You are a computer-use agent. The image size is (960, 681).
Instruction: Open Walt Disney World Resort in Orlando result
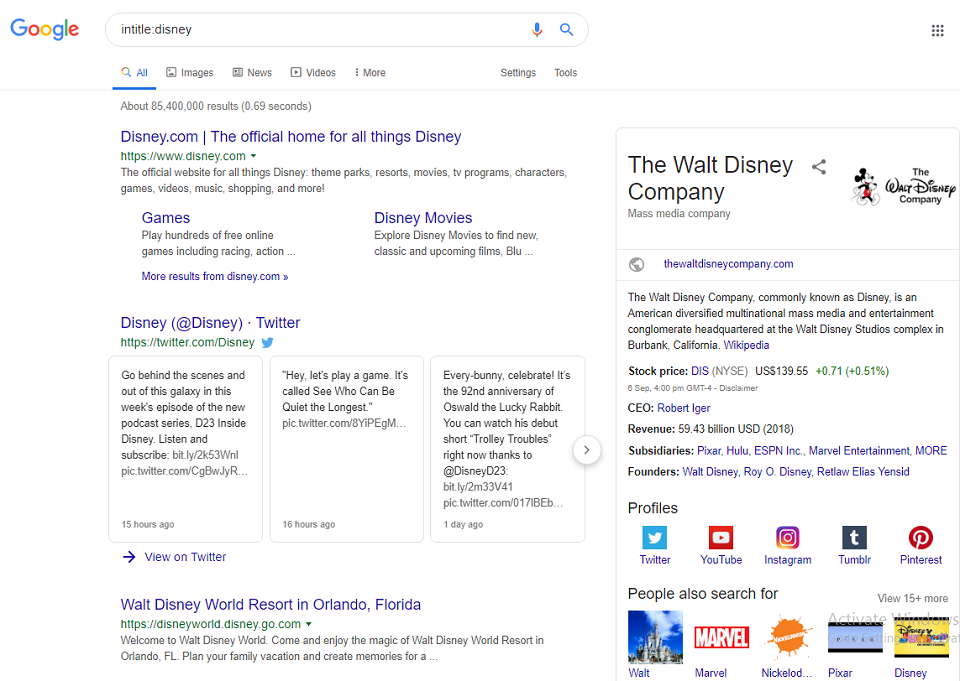click(x=271, y=604)
